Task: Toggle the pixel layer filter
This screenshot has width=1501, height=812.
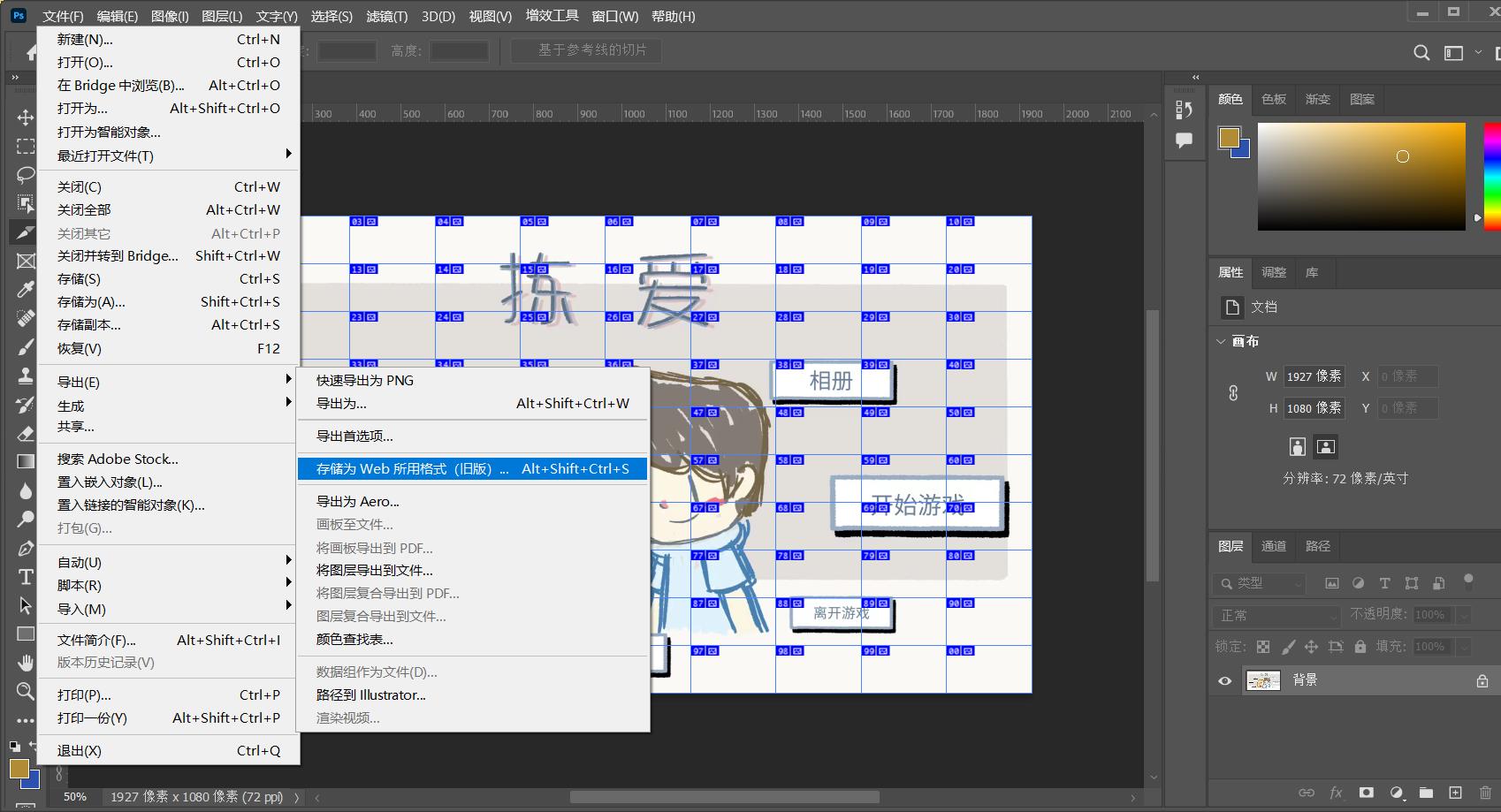Action: pyautogui.click(x=1331, y=583)
